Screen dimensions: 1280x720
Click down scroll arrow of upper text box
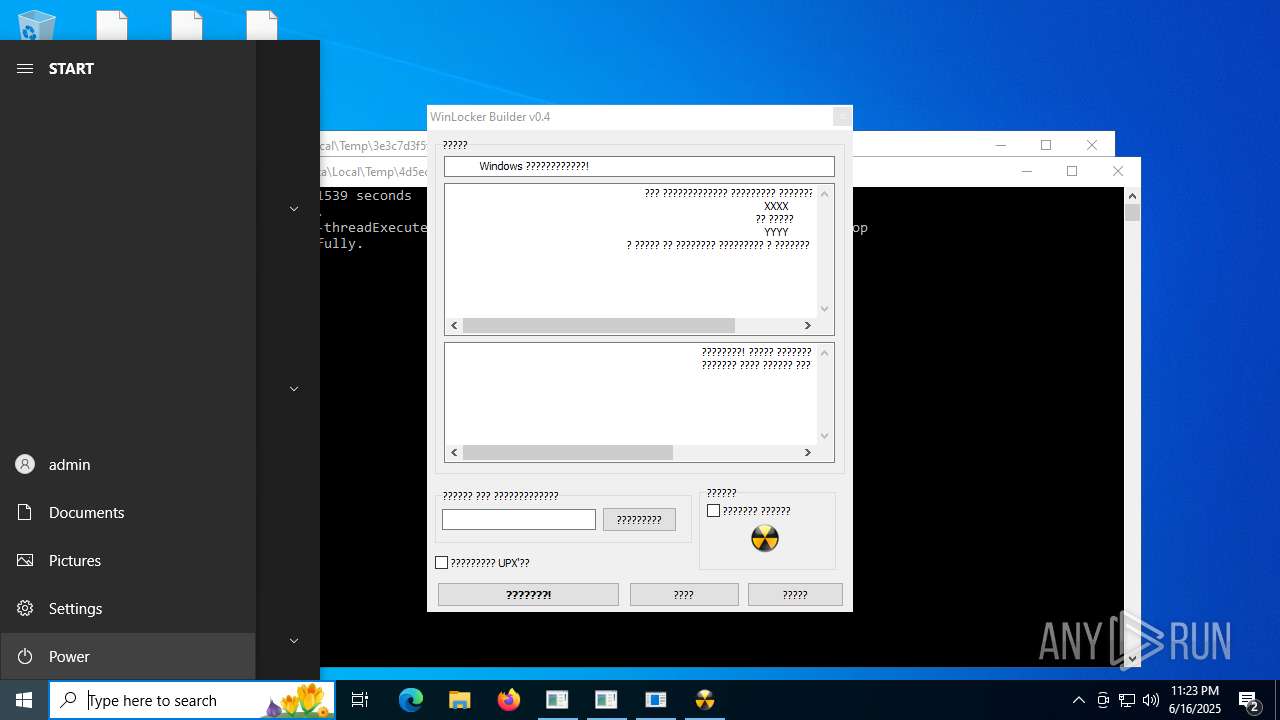tap(825, 309)
